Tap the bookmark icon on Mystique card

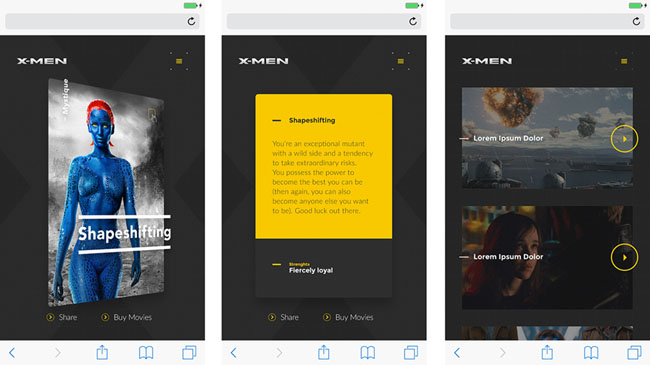pos(152,114)
